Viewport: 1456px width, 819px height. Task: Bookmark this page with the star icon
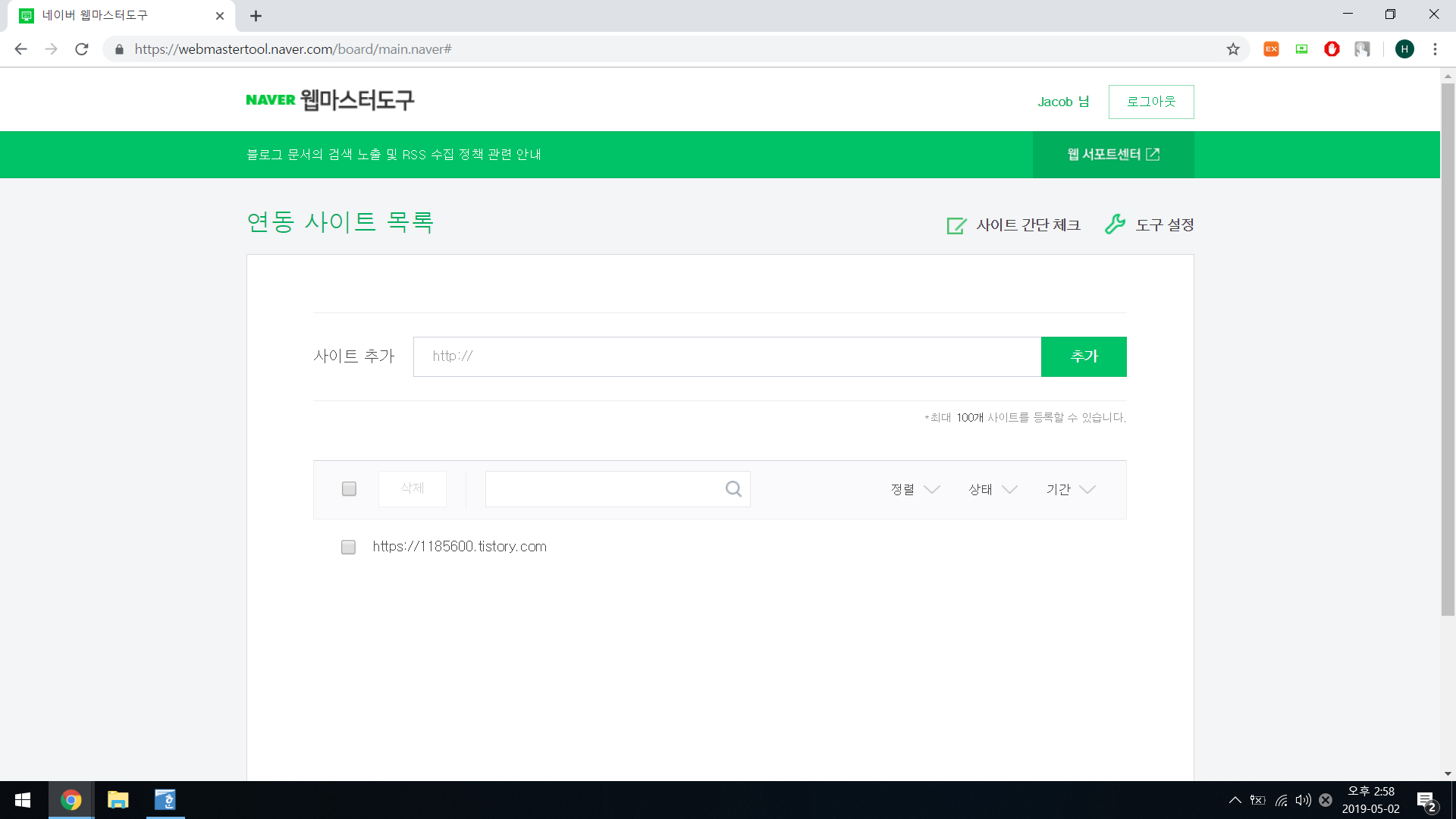1233,49
